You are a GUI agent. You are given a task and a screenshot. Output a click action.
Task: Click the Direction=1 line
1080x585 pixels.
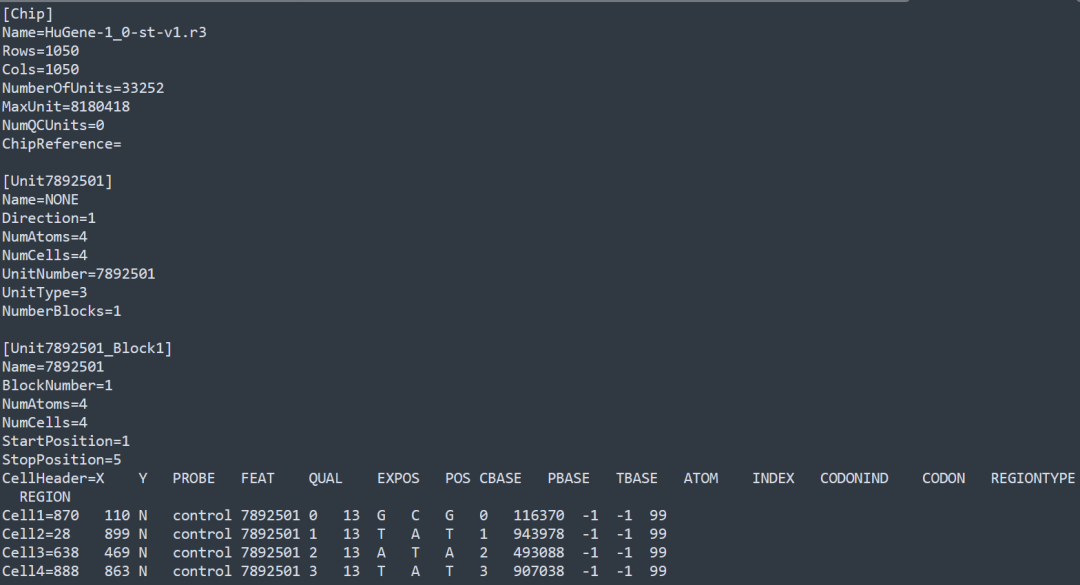49,218
